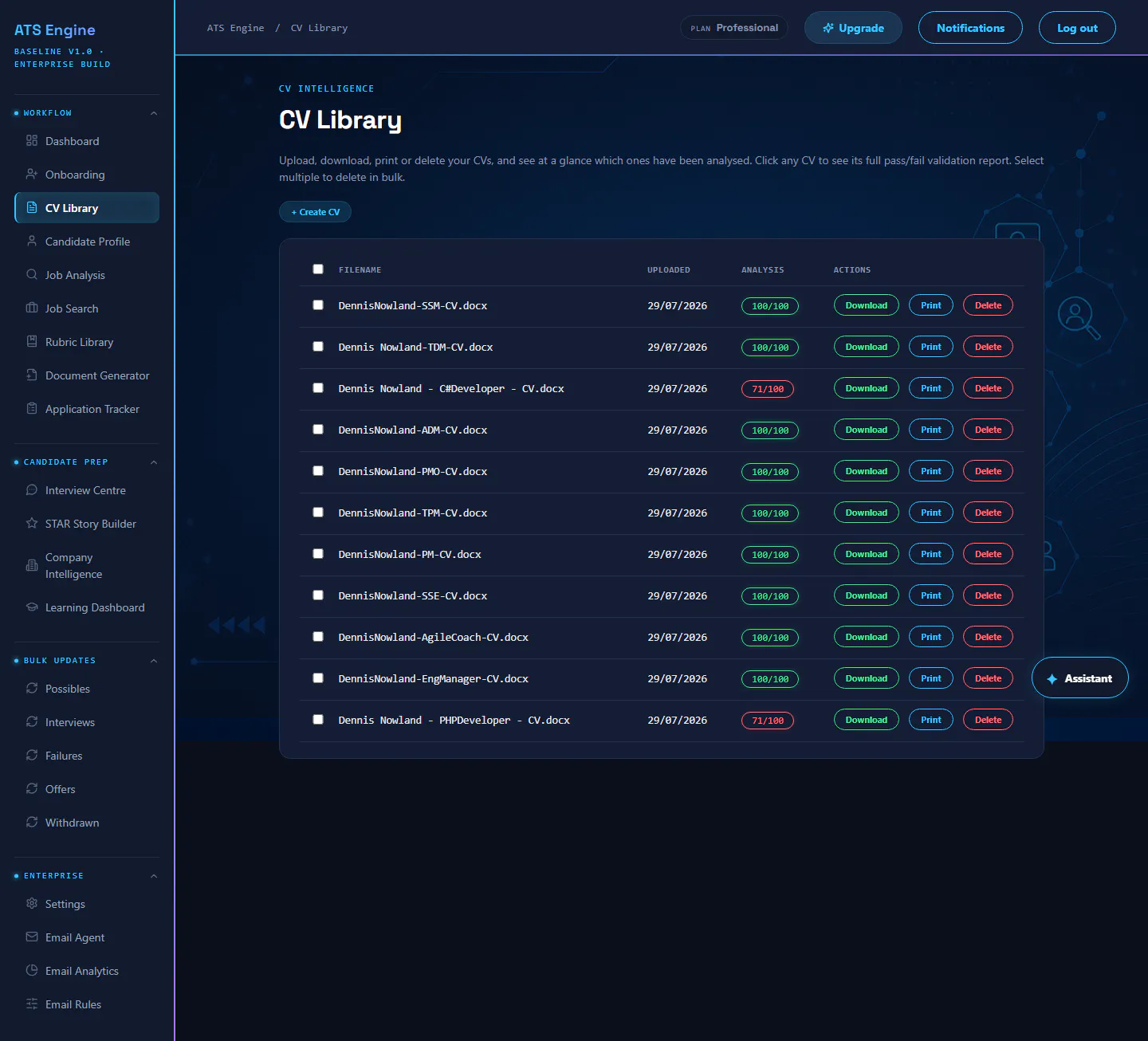
Task: Print DennisNowland-AgileCoach-CV.docx
Action: [931, 637]
